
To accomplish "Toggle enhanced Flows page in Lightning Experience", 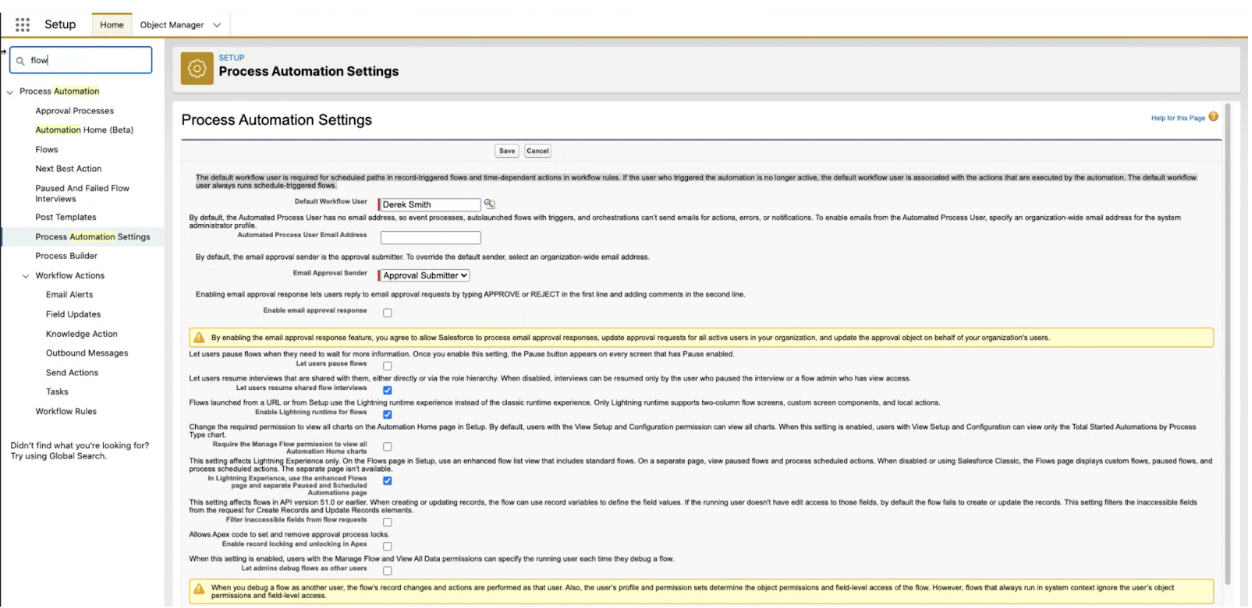I will [387, 481].
